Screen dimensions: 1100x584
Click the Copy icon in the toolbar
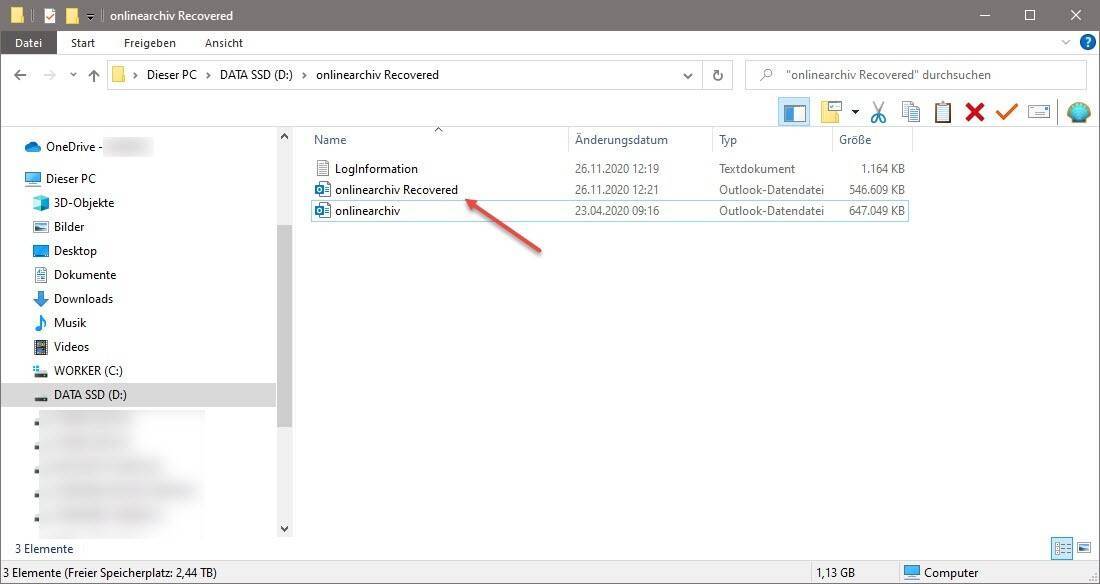[x=910, y=112]
